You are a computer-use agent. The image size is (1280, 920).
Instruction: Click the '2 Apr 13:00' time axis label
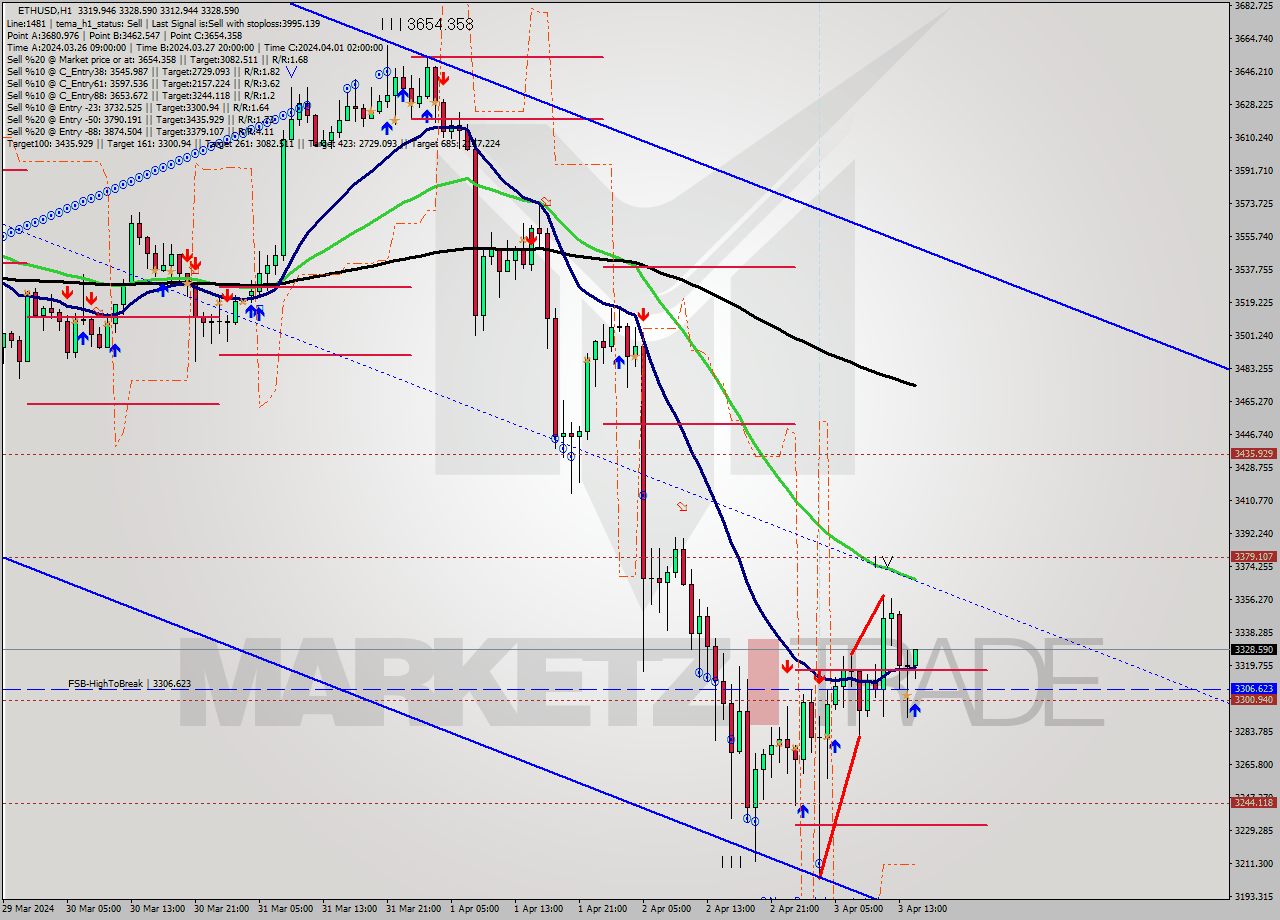click(731, 909)
